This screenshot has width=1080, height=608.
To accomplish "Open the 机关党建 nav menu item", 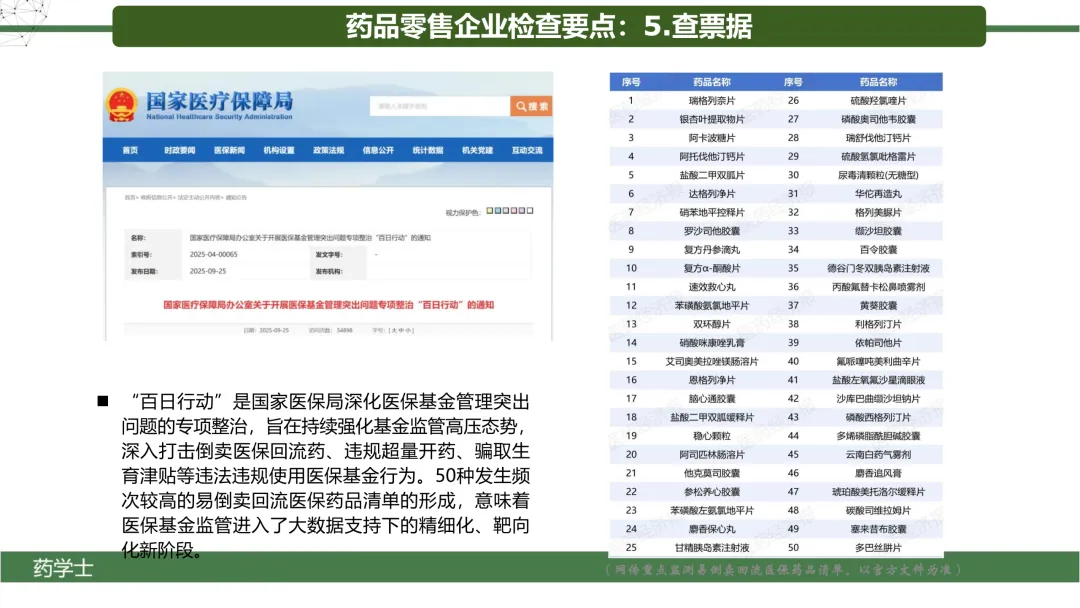I will coord(477,150).
